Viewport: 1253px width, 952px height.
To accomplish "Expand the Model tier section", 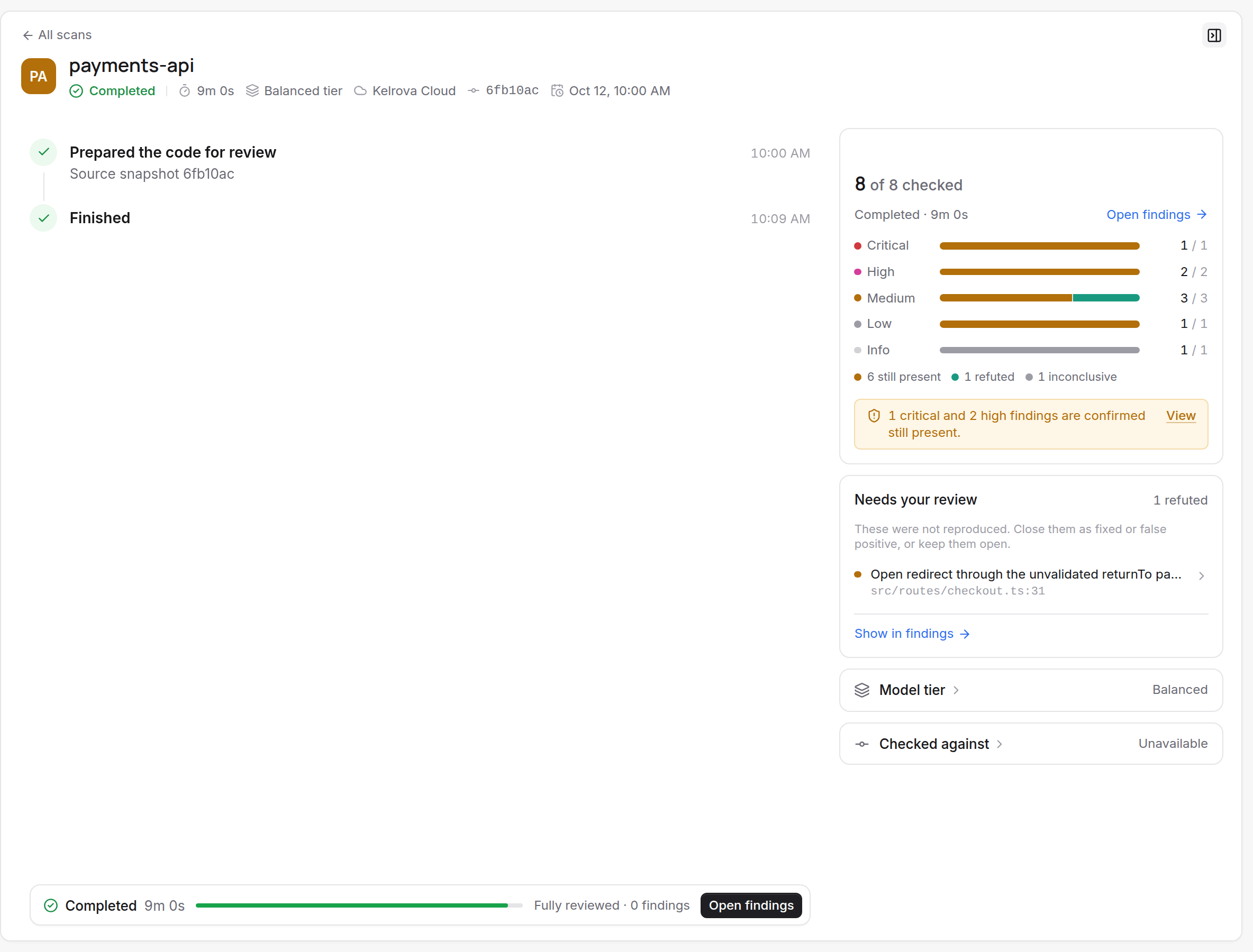I will coord(1031,690).
